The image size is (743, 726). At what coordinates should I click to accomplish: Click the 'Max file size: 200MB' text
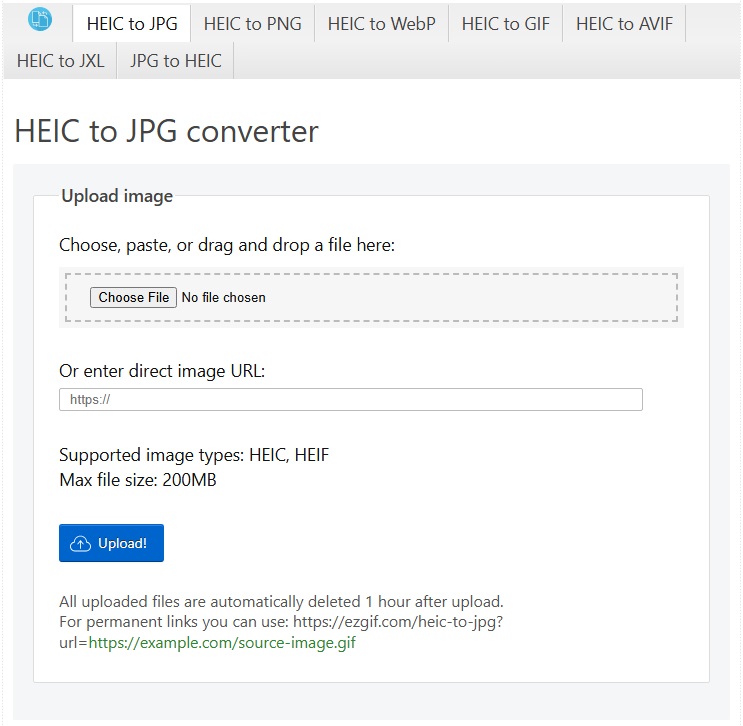tap(138, 480)
